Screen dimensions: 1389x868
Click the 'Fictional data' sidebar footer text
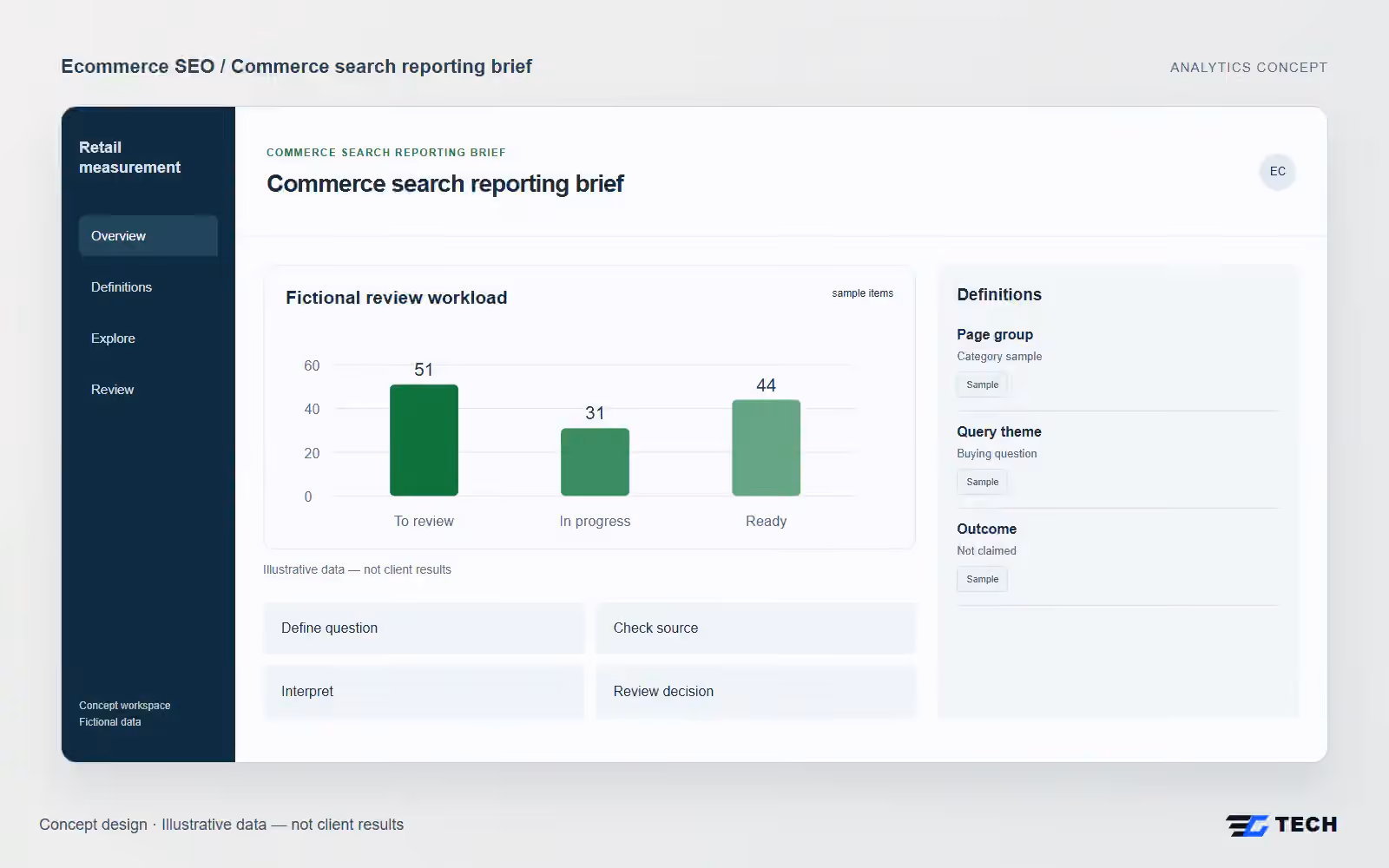point(110,722)
